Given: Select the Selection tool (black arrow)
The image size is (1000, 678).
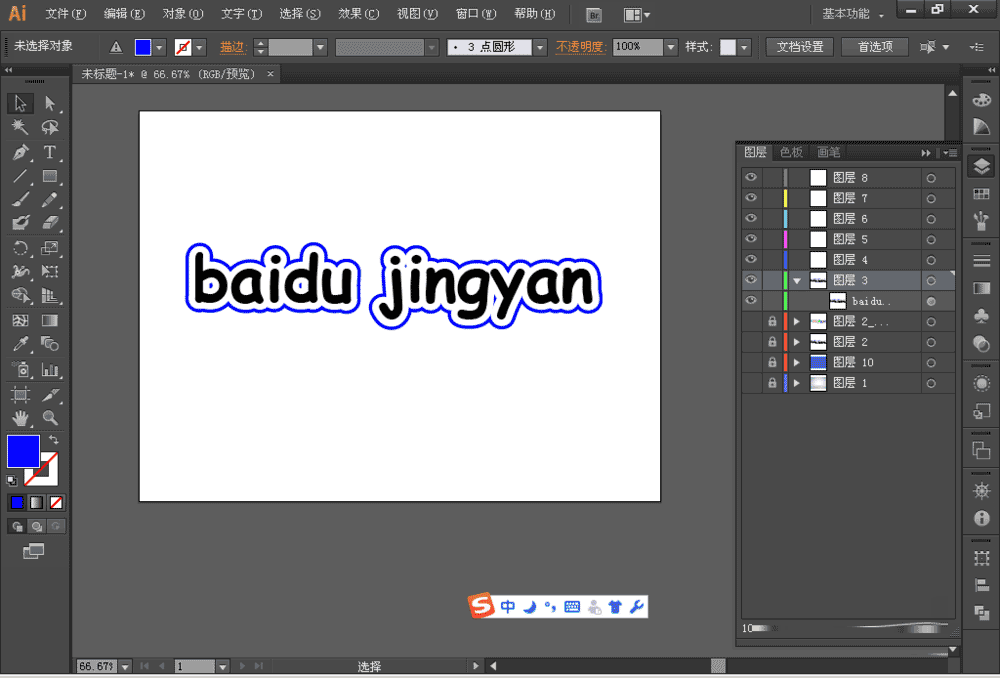Looking at the screenshot, I should pyautogui.click(x=20, y=103).
